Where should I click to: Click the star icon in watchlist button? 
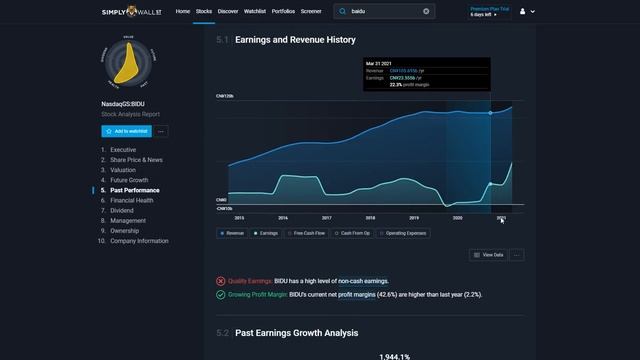click(109, 131)
